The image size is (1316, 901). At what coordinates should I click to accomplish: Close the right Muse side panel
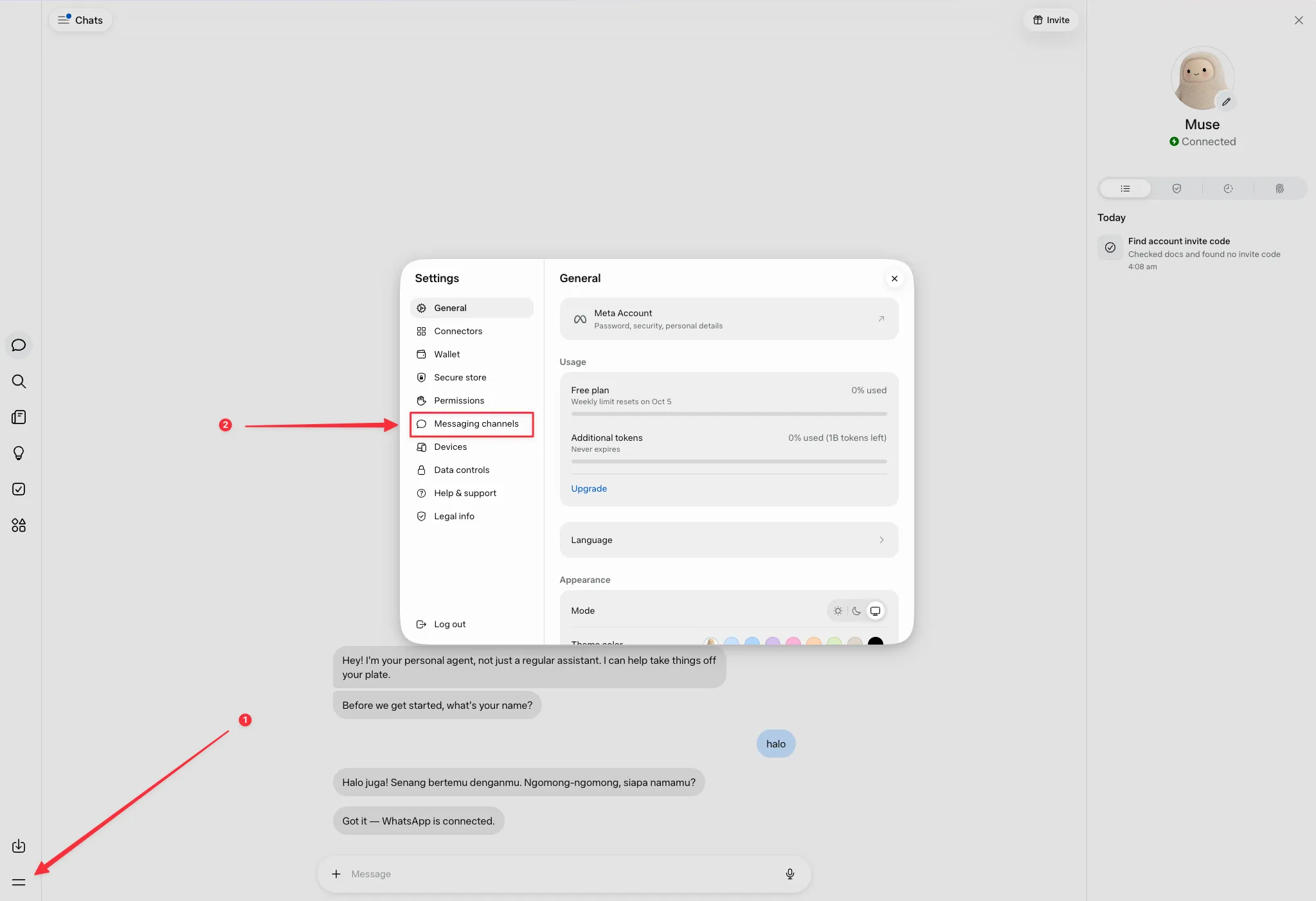pyautogui.click(x=1298, y=20)
